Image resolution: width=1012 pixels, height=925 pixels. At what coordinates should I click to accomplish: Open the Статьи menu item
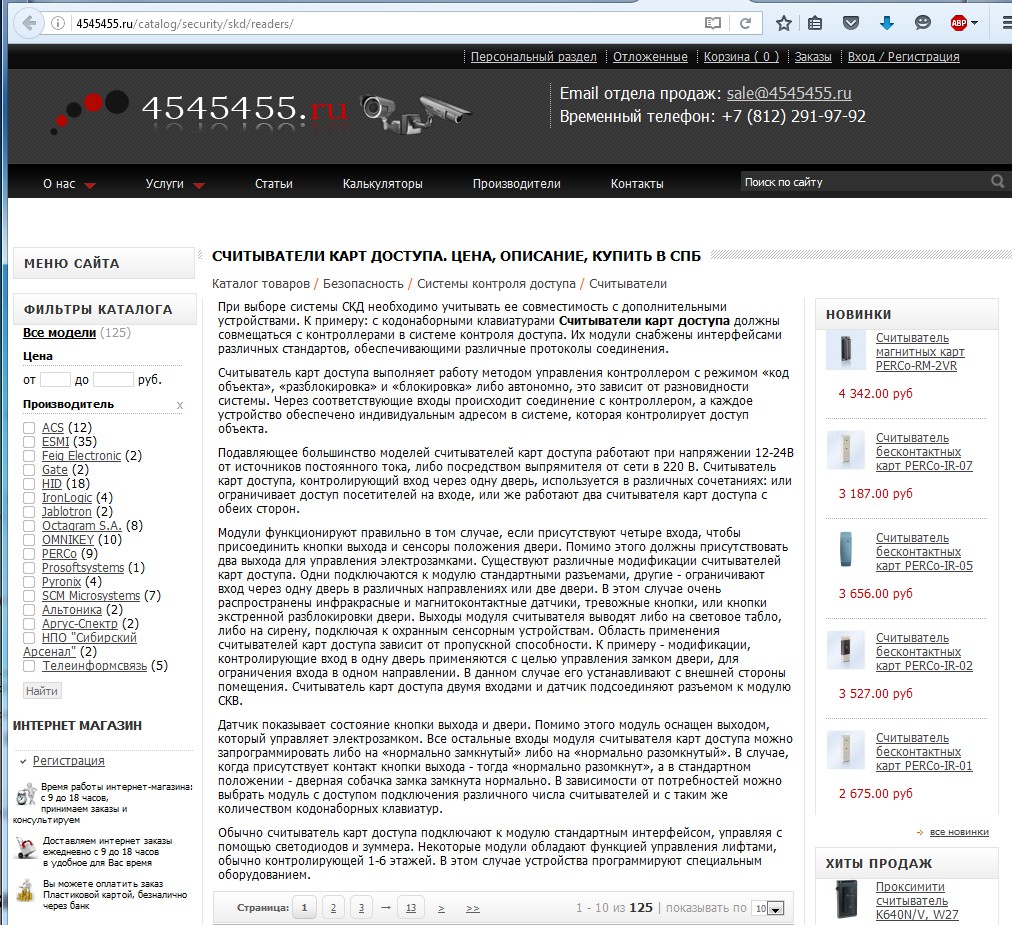tap(274, 183)
